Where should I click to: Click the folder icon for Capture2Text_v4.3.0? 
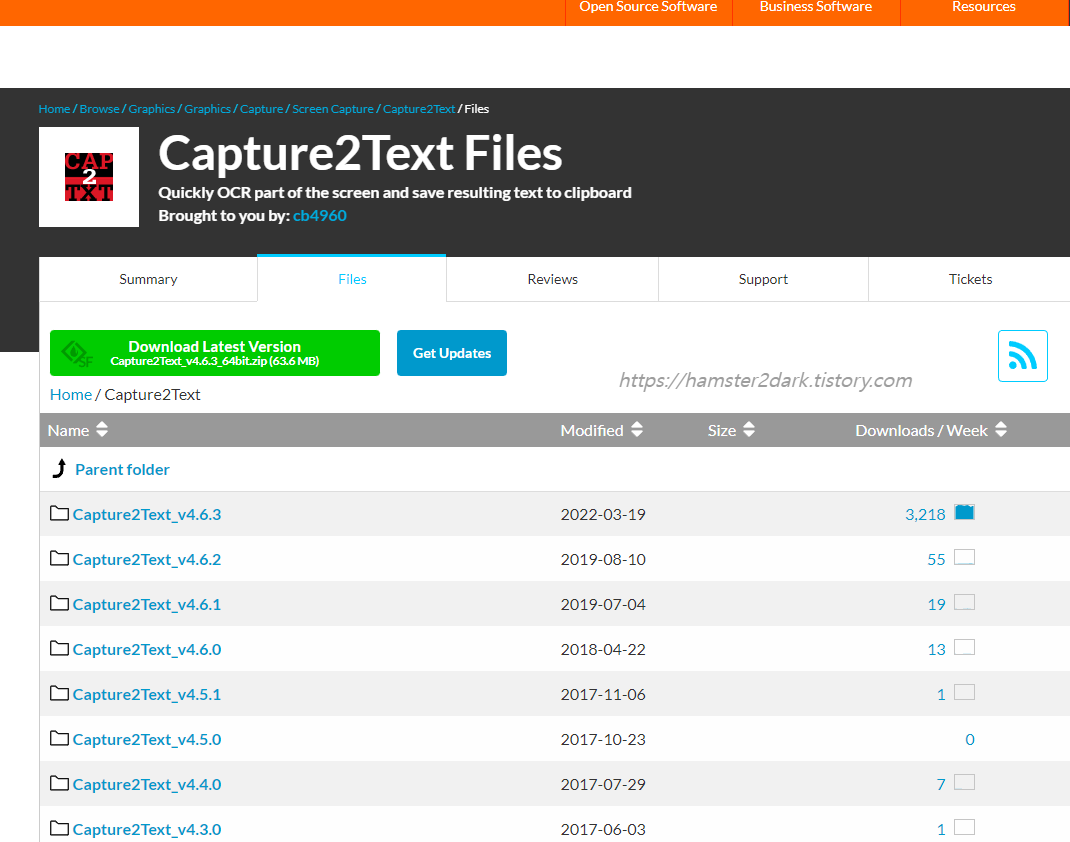pyautogui.click(x=59, y=828)
